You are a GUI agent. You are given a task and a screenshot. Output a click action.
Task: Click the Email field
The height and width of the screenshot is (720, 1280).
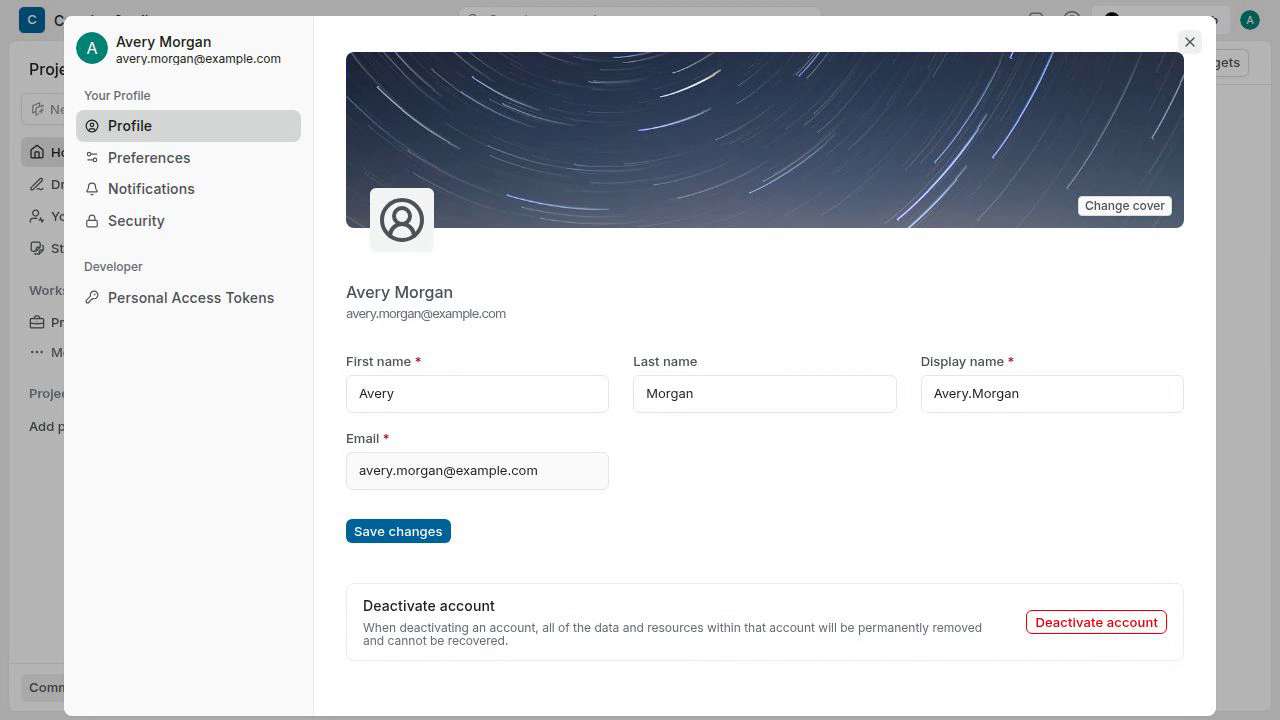click(477, 471)
